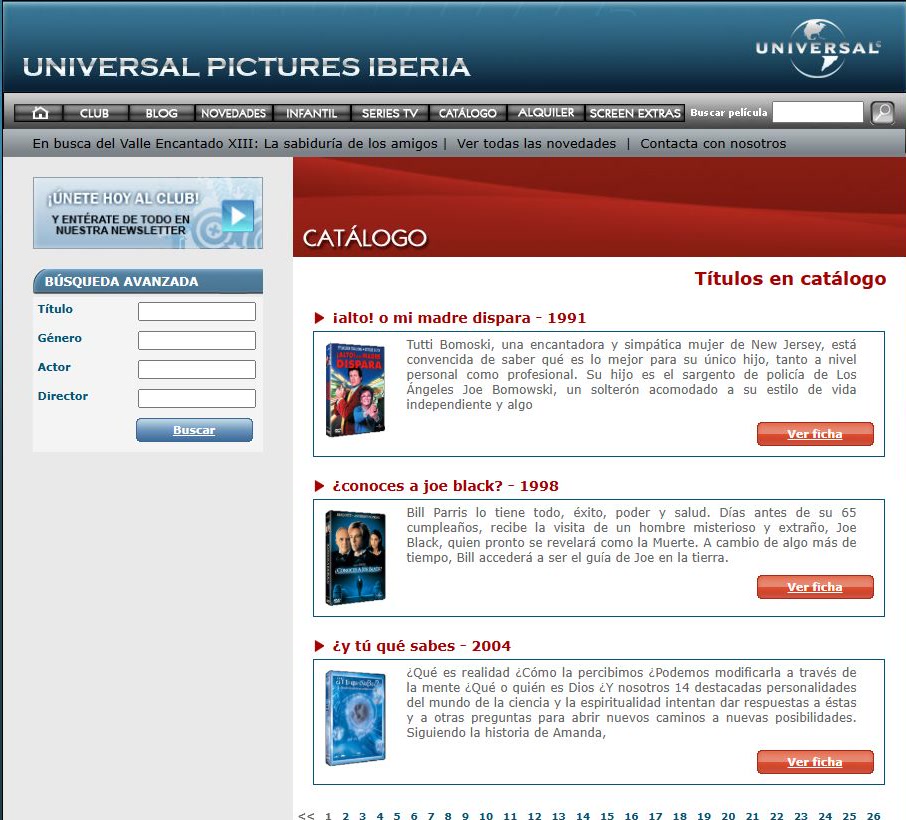Click red arrow beside ¿y tú qué sabes

[x=319, y=646]
